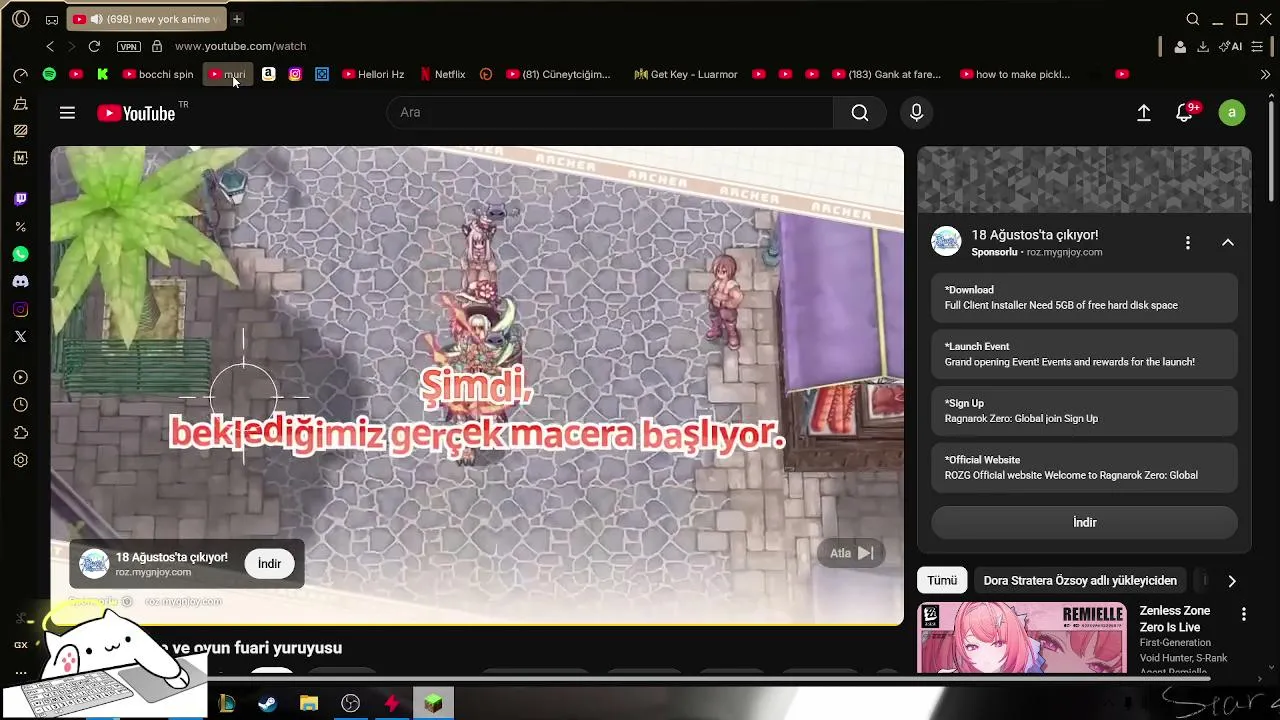This screenshot has width=1280, height=720.
Task: Click the YouTube search magnifier button
Action: (x=860, y=112)
